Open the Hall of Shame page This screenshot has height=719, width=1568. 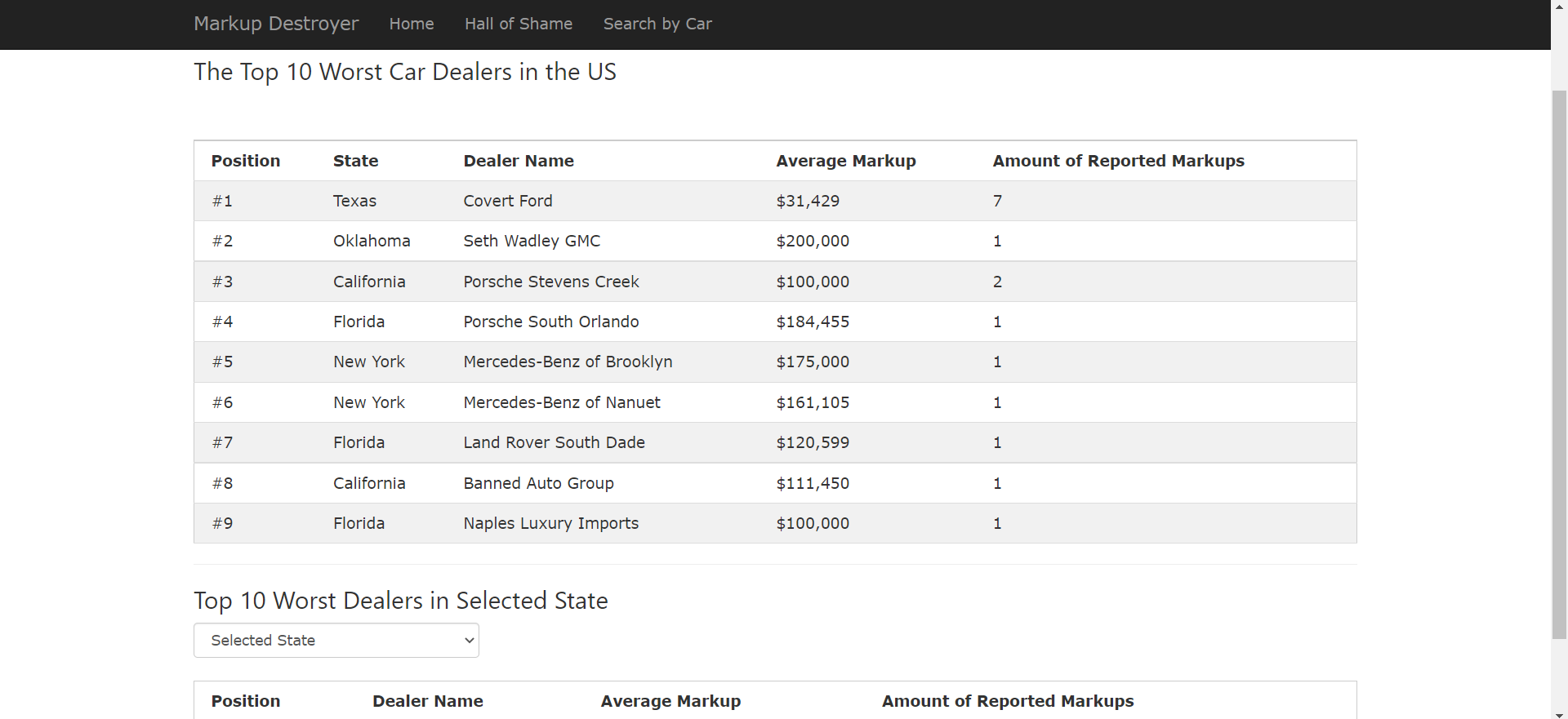tap(519, 24)
